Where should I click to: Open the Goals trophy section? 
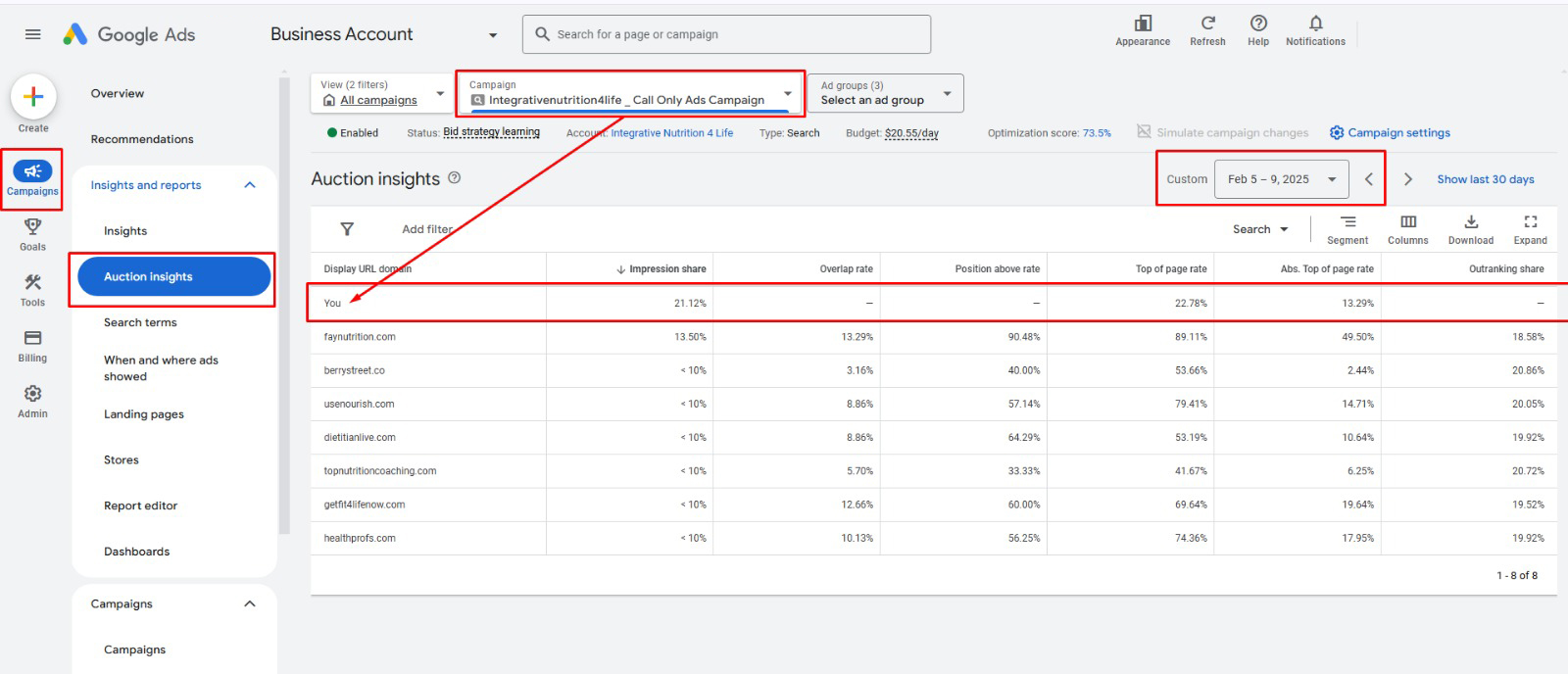tap(32, 234)
